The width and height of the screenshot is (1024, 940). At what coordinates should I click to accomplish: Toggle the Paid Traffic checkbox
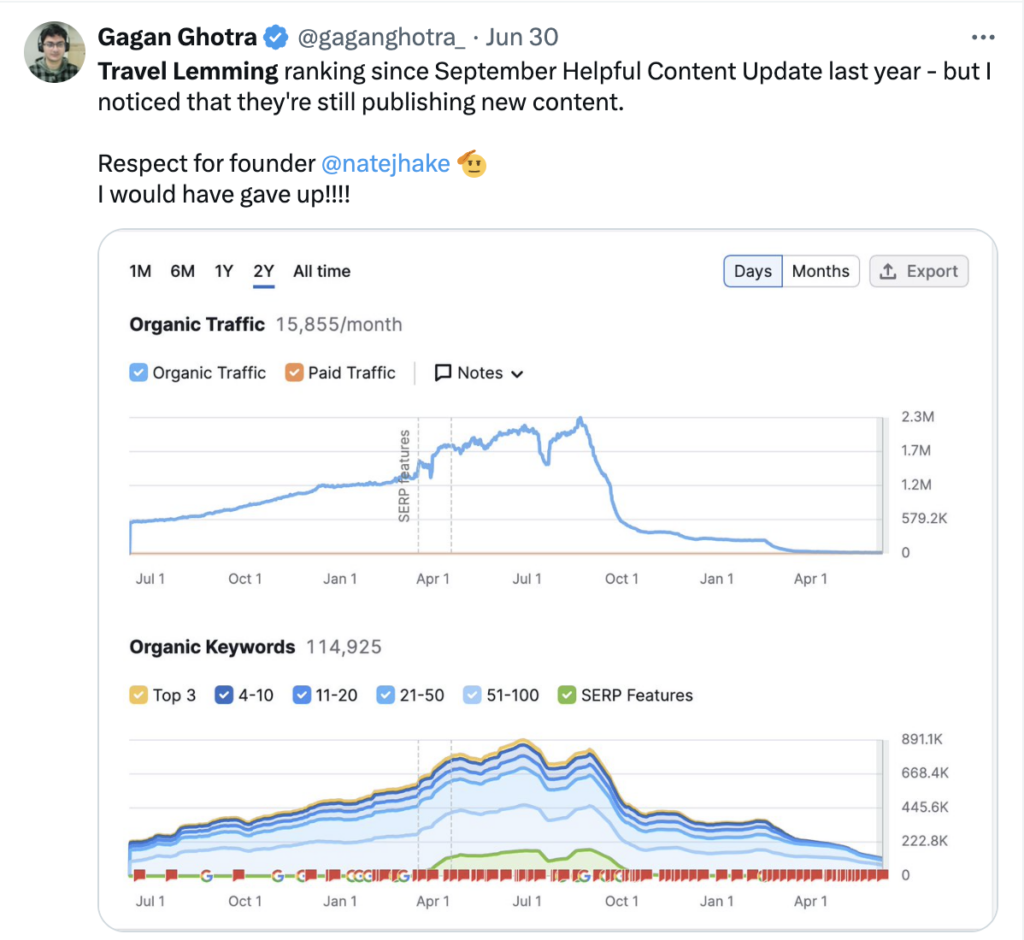tap(294, 373)
